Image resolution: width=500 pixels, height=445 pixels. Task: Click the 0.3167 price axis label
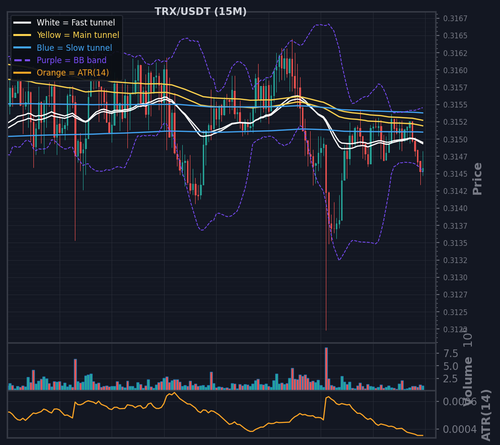click(x=455, y=18)
